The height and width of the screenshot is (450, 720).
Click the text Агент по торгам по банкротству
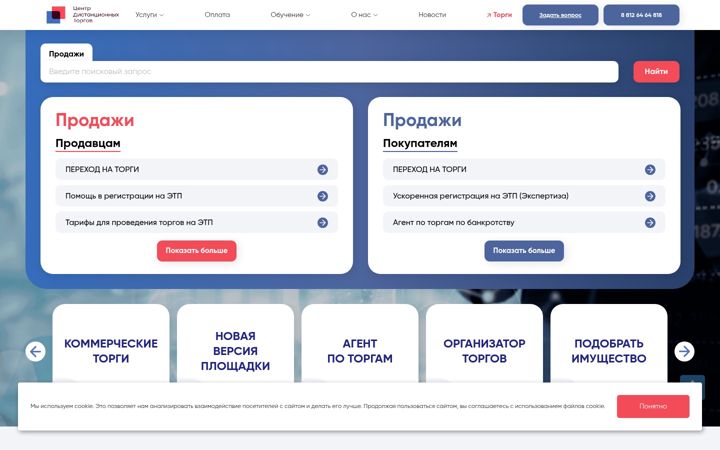click(453, 223)
